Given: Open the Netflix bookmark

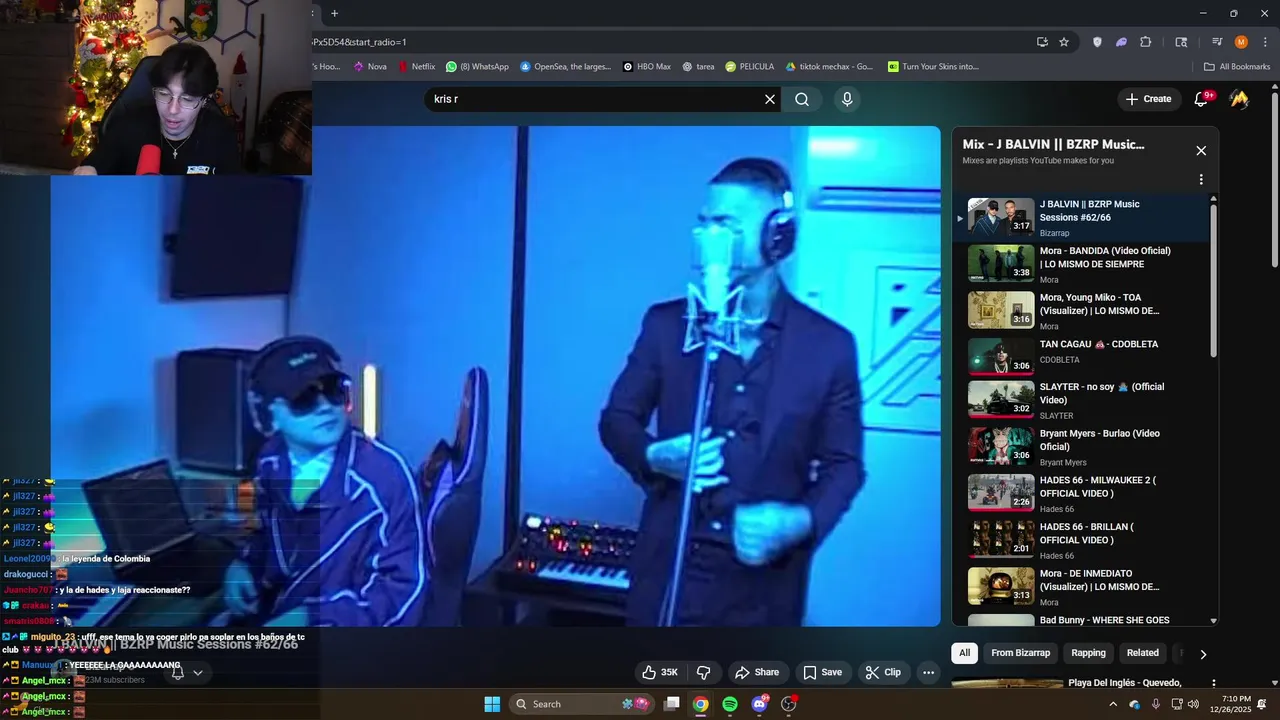Looking at the screenshot, I should click(417, 67).
